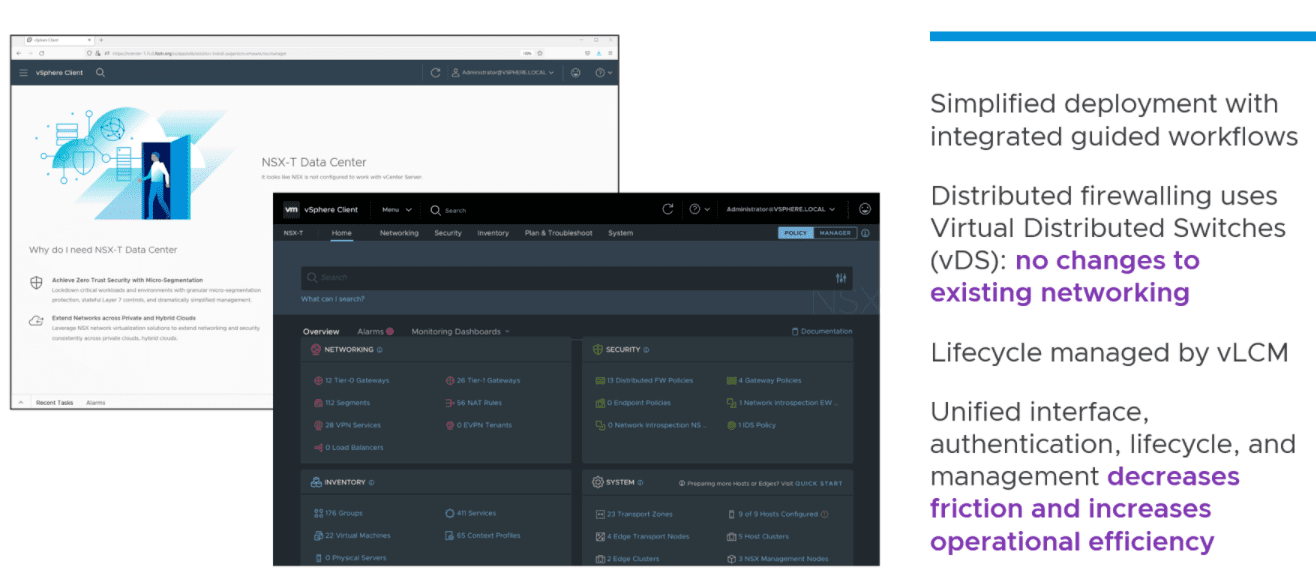The image size is (1316, 571).
Task: Open the Alarms tab with red badge
Action: 375,331
